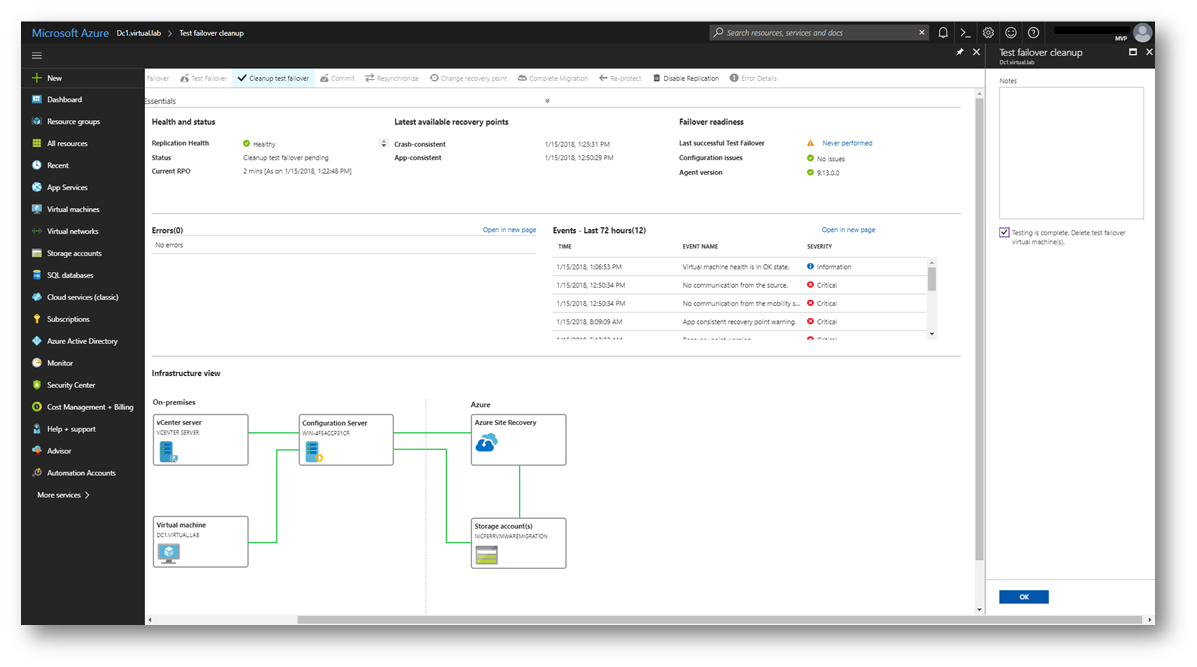This screenshot has width=1197, height=667.
Task: Select Virtual machines in sidebar
Action: point(73,209)
